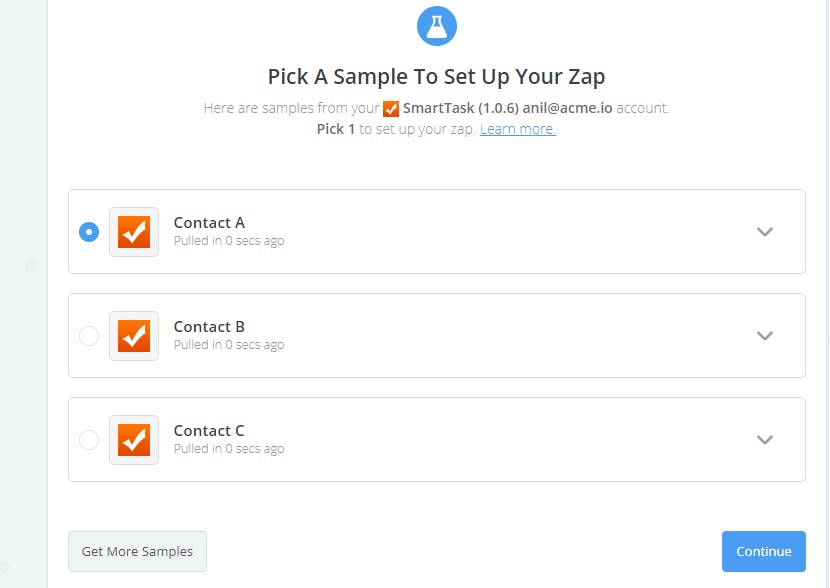Click the Contact C sample label
This screenshot has height=588, width=830.
click(209, 431)
